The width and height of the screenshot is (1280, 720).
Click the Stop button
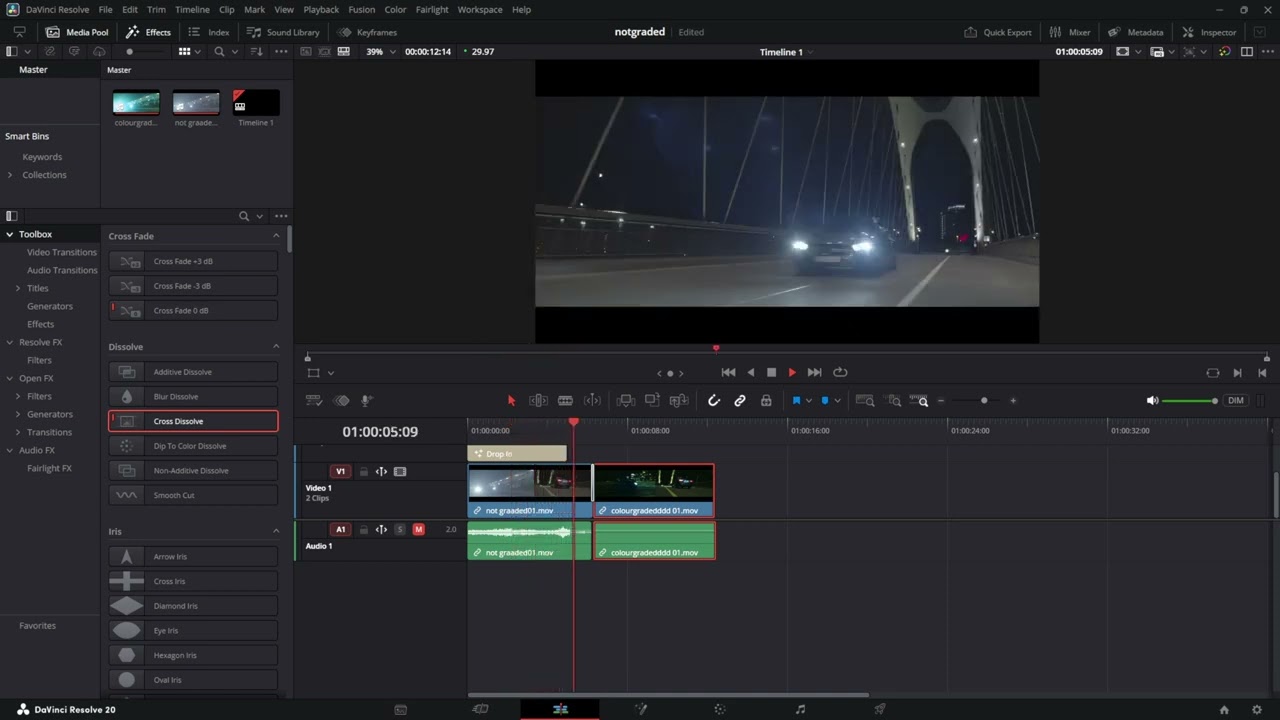[x=771, y=372]
